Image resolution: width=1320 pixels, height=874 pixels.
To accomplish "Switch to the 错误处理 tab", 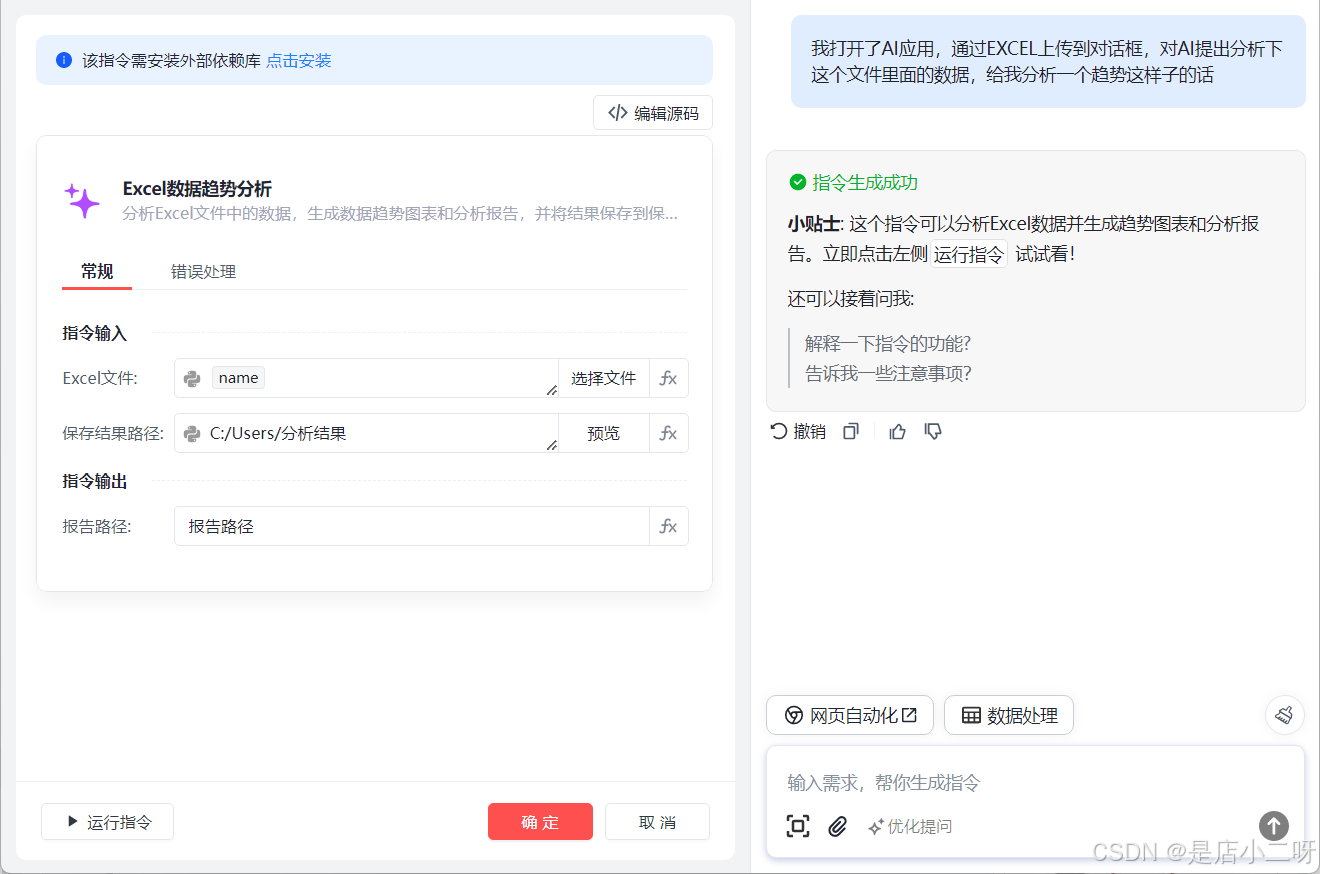I will [203, 271].
